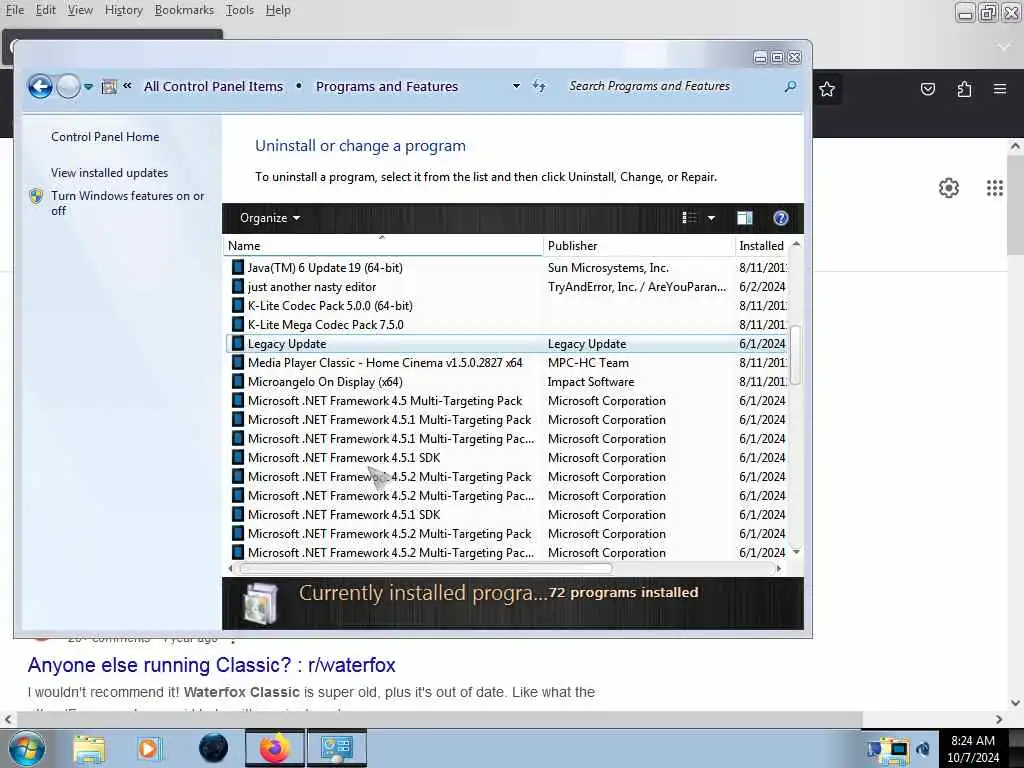Select K-Lite Mega Codec Pack 7.5.0
Viewport: 1024px width, 768px height.
[x=325, y=325]
